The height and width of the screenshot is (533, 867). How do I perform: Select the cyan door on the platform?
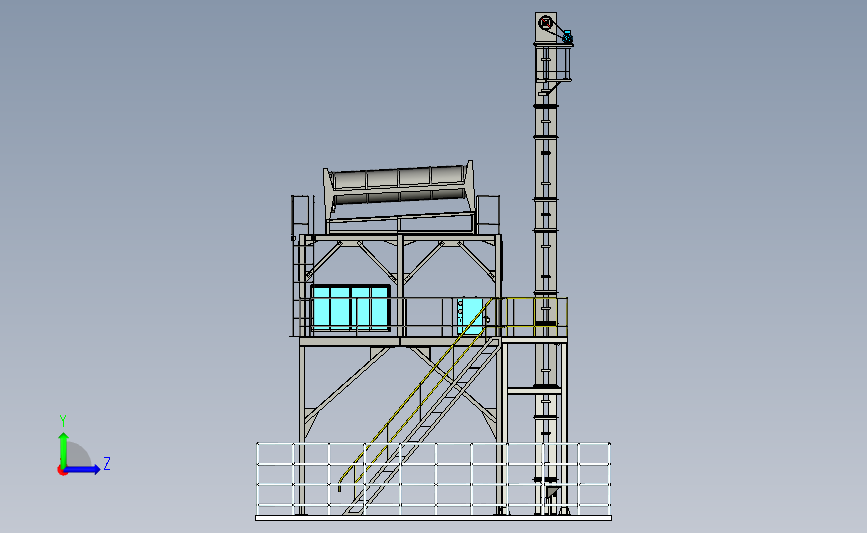470,316
